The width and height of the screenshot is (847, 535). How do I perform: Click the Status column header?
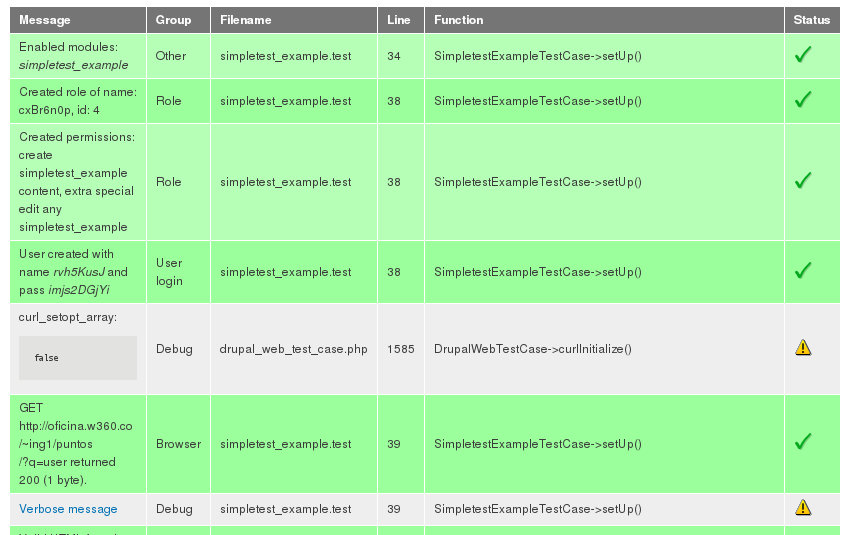coord(812,20)
